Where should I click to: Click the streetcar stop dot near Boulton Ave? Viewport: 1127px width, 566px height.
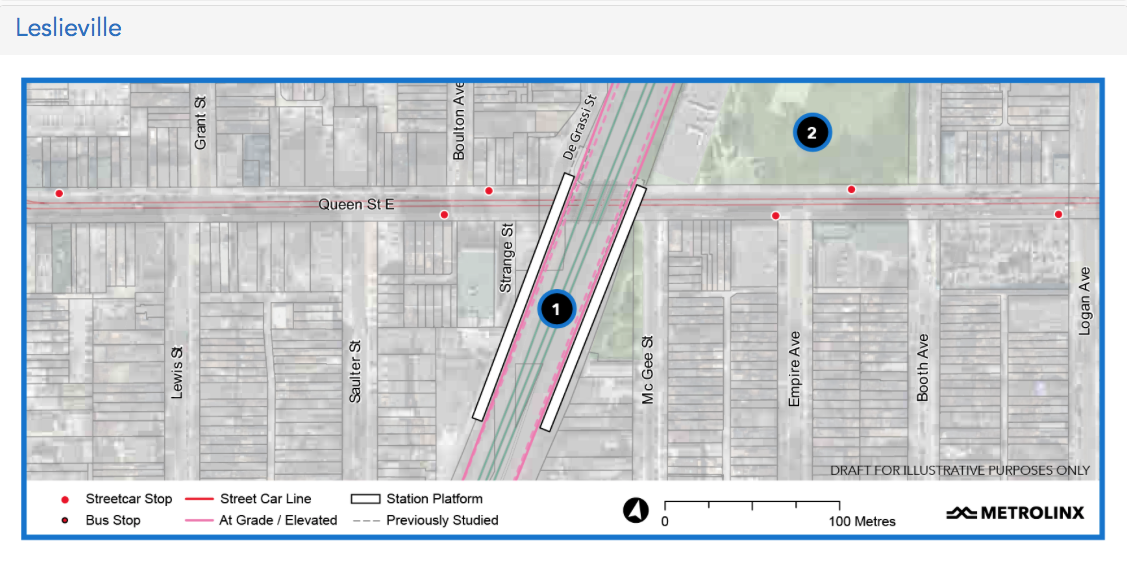[489, 191]
